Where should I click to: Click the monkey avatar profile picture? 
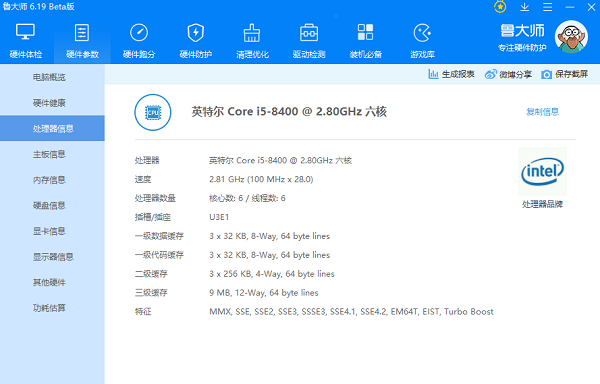[571, 37]
